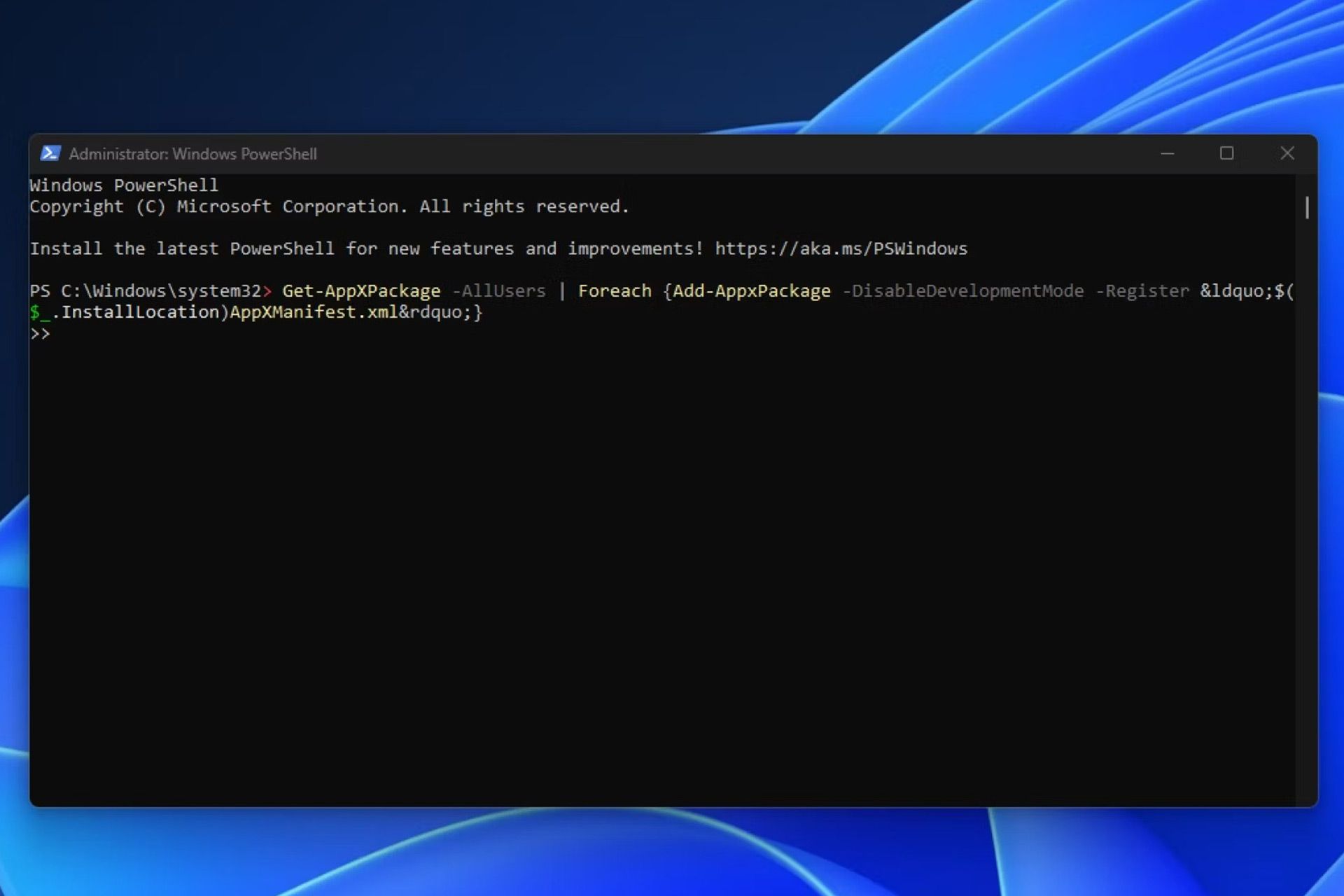The width and height of the screenshot is (1344, 896).
Task: Maximize the PowerShell window
Action: pos(1226,153)
